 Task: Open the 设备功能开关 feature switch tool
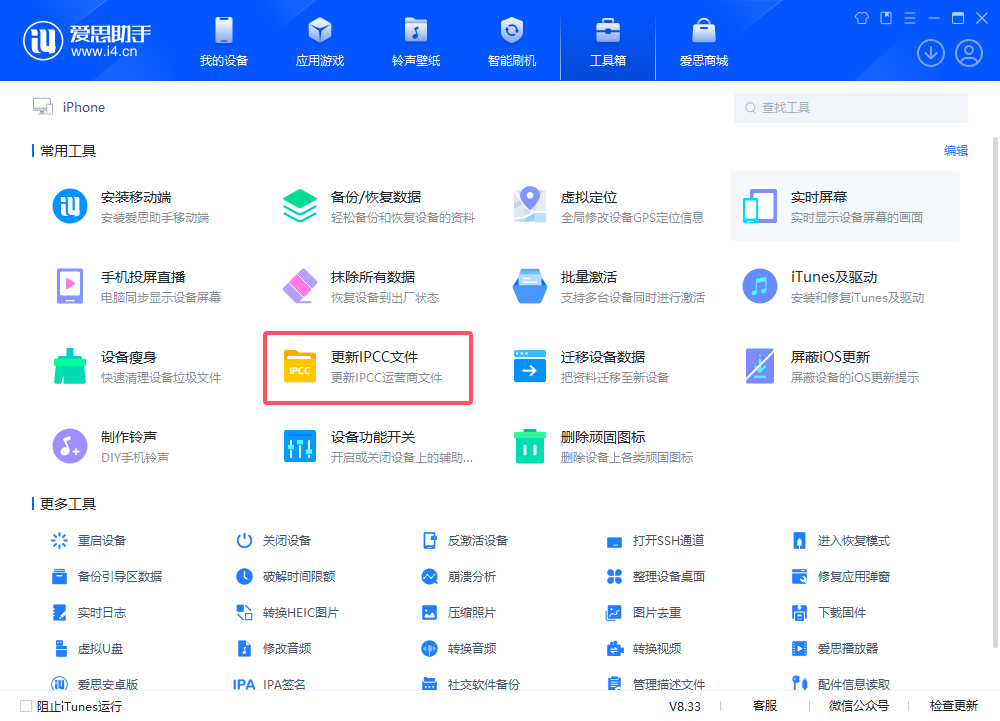(350, 447)
